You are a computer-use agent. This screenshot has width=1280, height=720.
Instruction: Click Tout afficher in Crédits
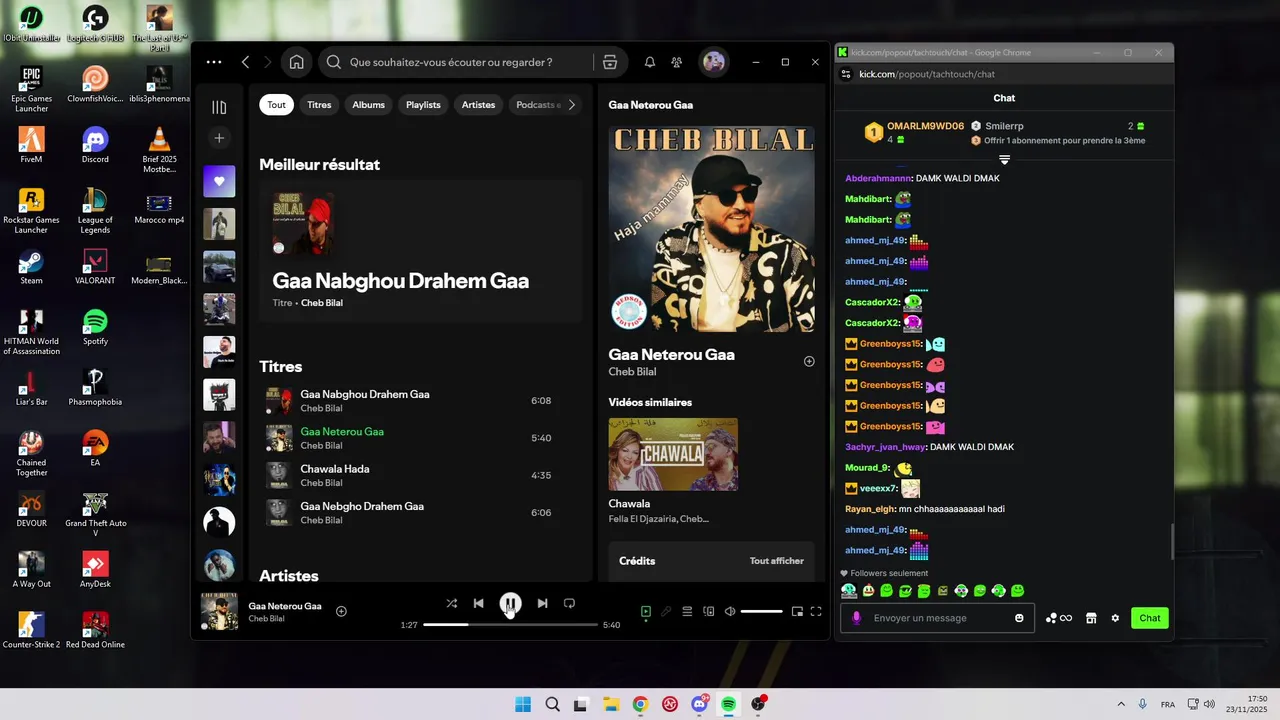[776, 561]
